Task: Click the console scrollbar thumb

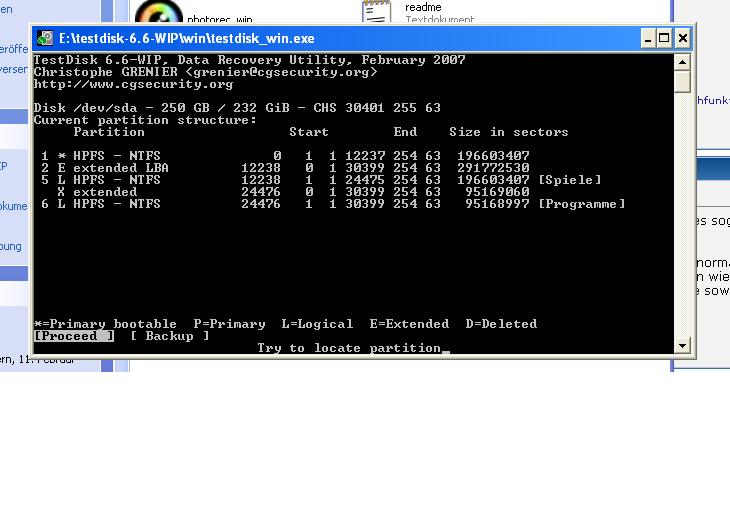Action: [682, 81]
